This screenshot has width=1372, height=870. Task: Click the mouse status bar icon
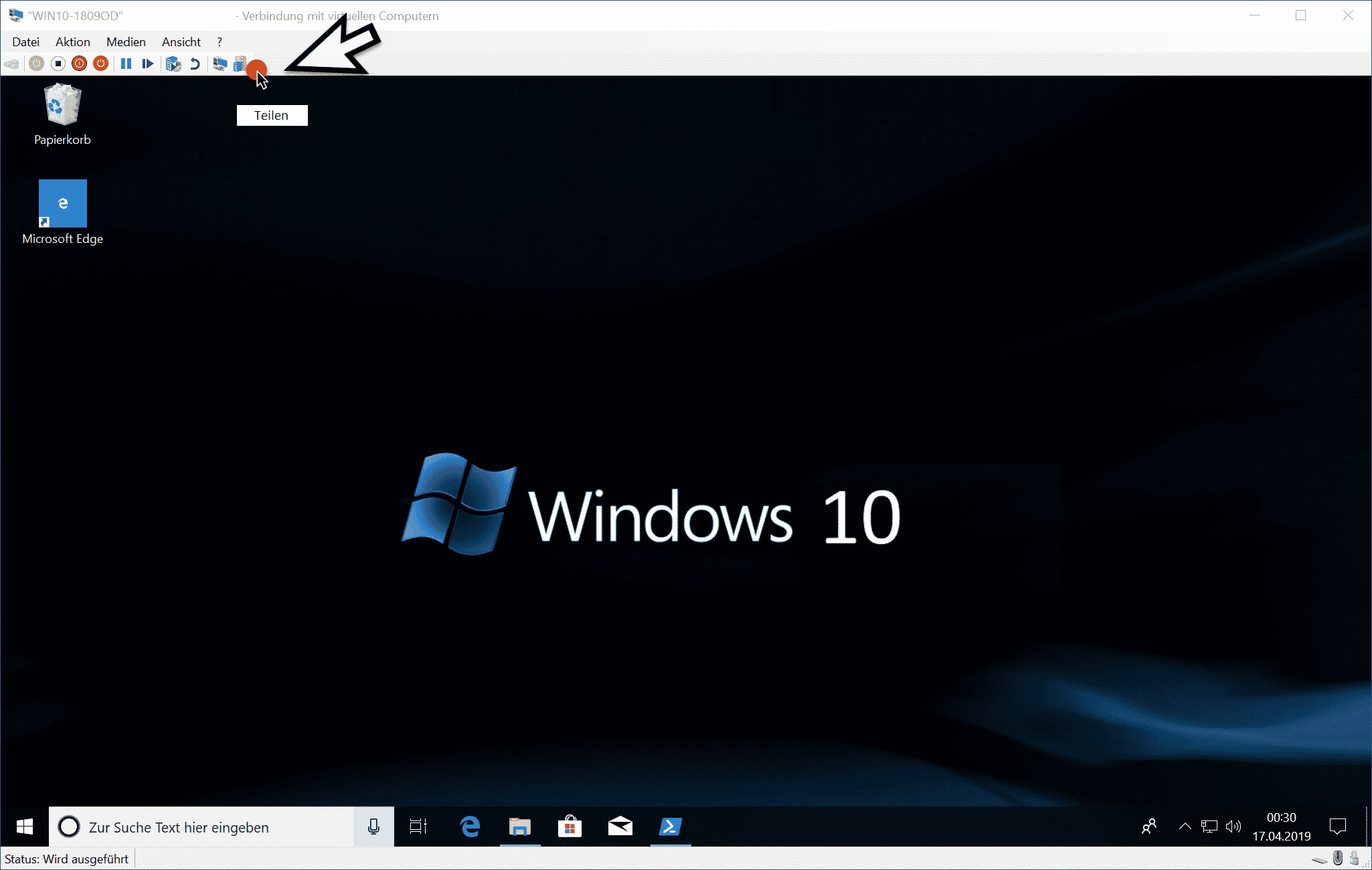[x=1337, y=858]
